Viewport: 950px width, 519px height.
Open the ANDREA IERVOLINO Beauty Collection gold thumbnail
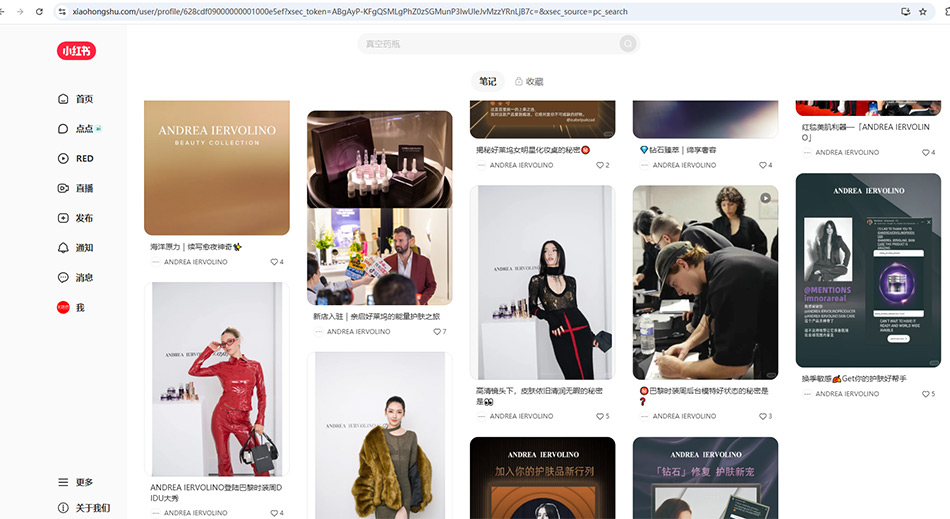pyautogui.click(x=217, y=168)
